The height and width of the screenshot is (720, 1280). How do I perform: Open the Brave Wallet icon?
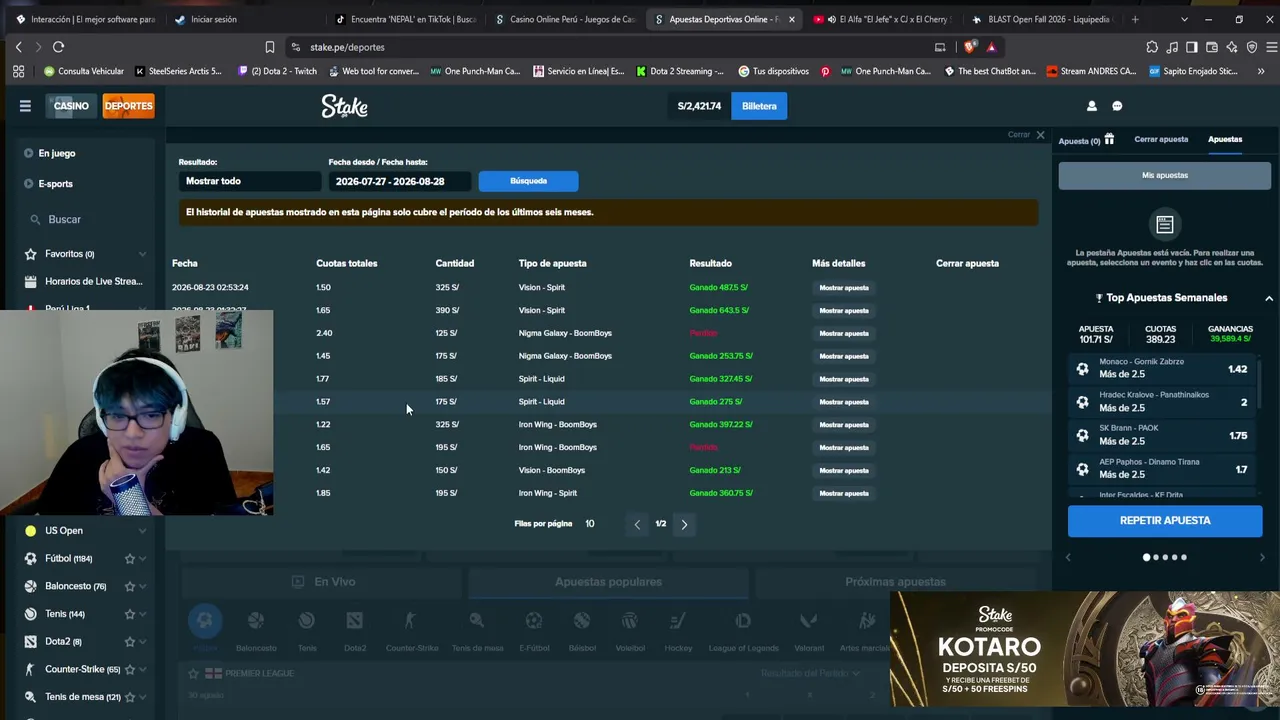coord(1212,47)
